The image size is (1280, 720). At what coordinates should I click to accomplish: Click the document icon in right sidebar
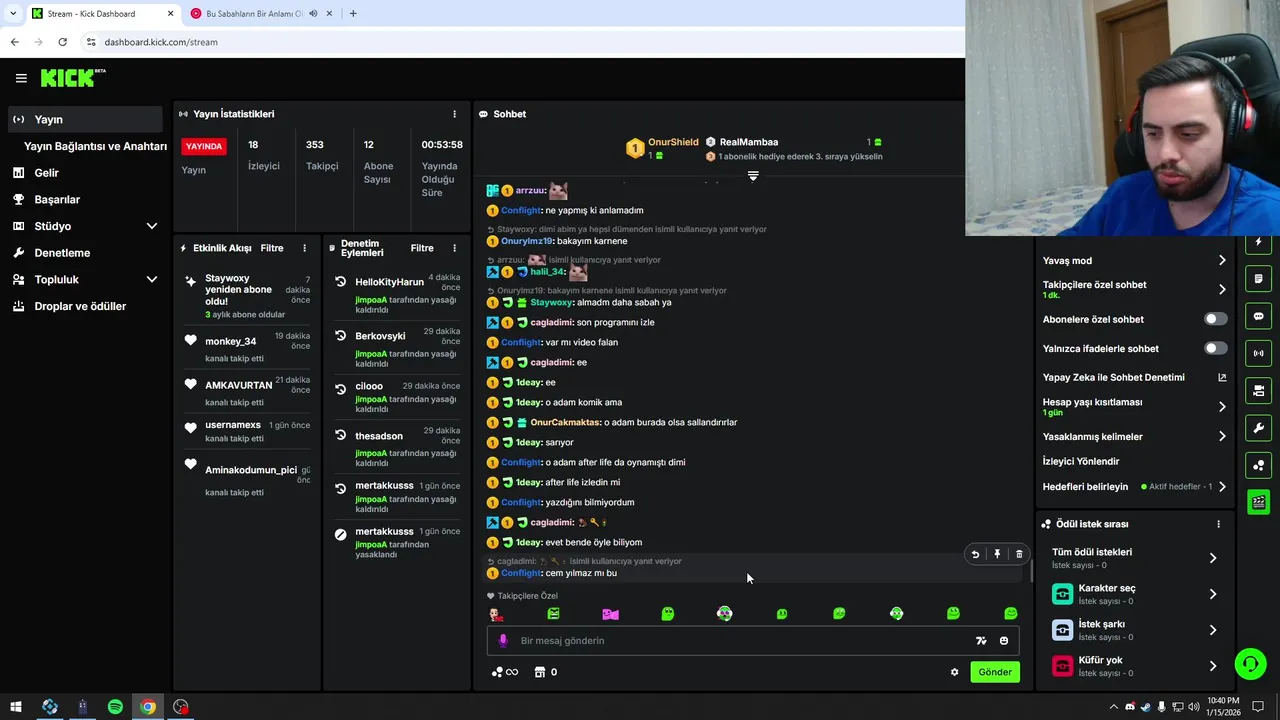(1259, 279)
